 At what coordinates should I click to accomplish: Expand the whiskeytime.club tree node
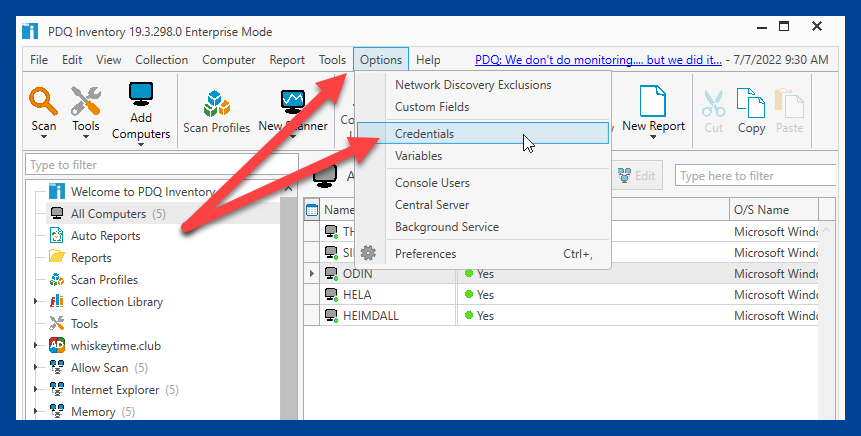click(x=36, y=345)
